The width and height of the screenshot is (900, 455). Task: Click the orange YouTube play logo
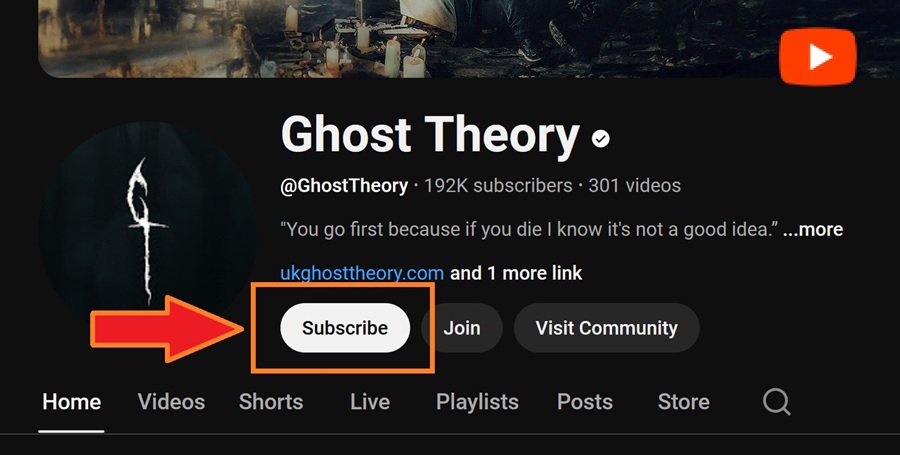click(x=817, y=56)
